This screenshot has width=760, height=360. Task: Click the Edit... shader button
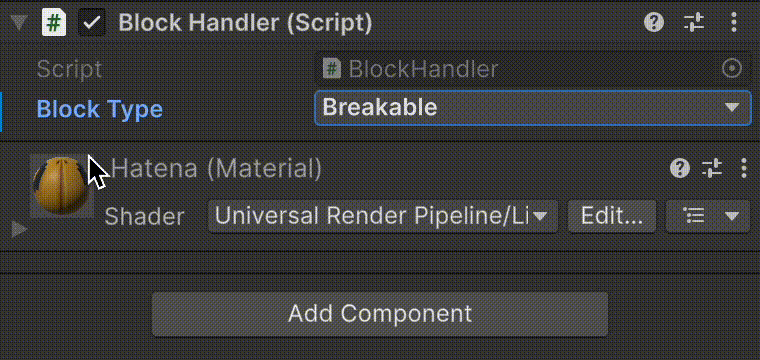tap(612, 216)
